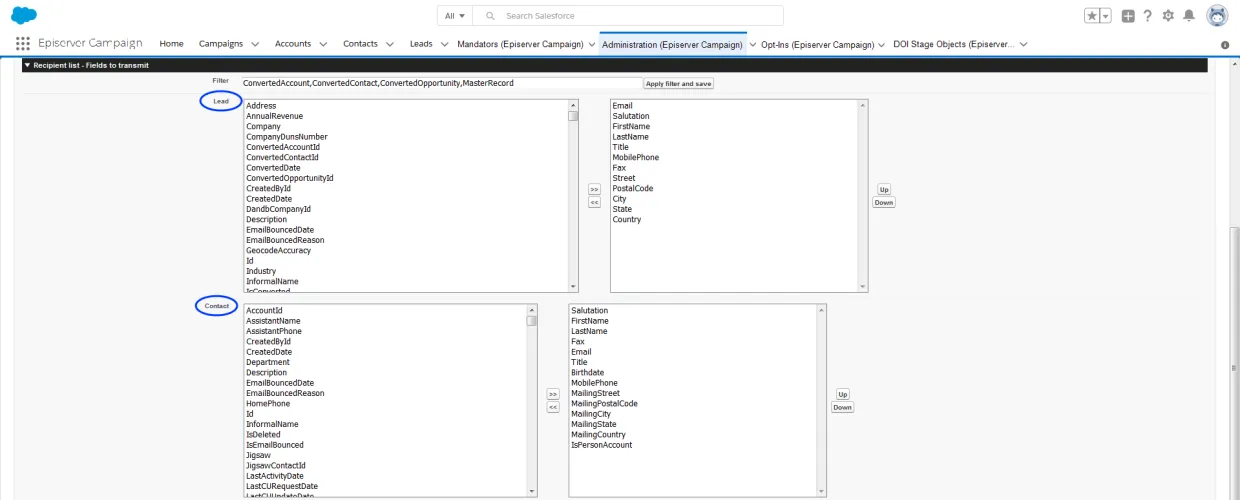Click the Contact available fields list scrollbar
Viewport: 1240px width, 500px height.
(x=532, y=400)
